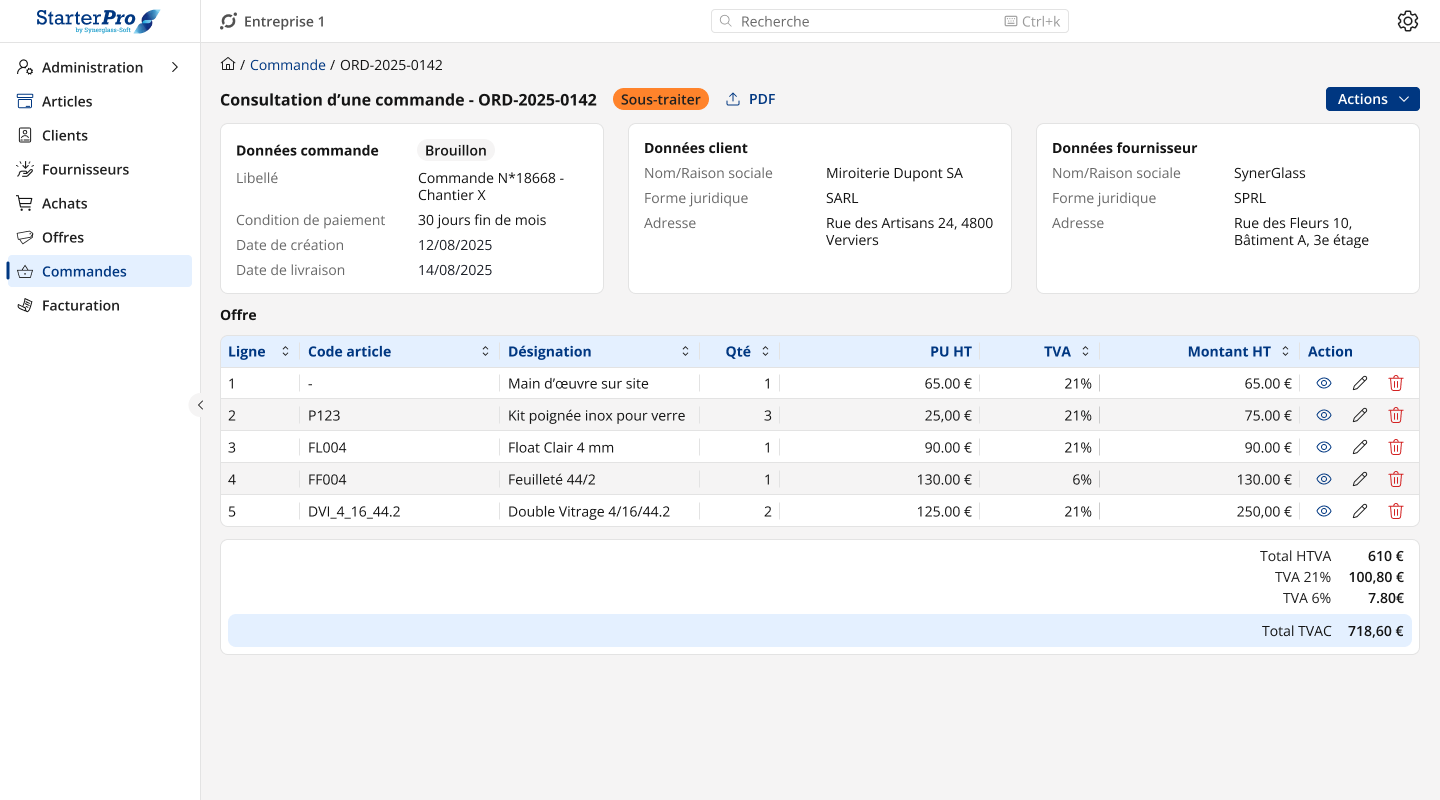Switch to the Offres section
This screenshot has width=1440, height=800.
(23, 237)
